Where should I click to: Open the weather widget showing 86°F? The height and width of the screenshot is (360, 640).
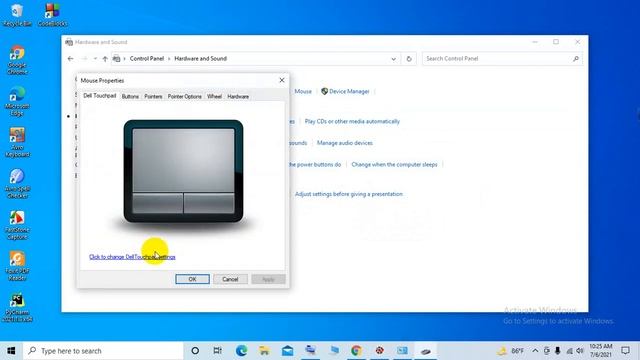[x=510, y=351]
